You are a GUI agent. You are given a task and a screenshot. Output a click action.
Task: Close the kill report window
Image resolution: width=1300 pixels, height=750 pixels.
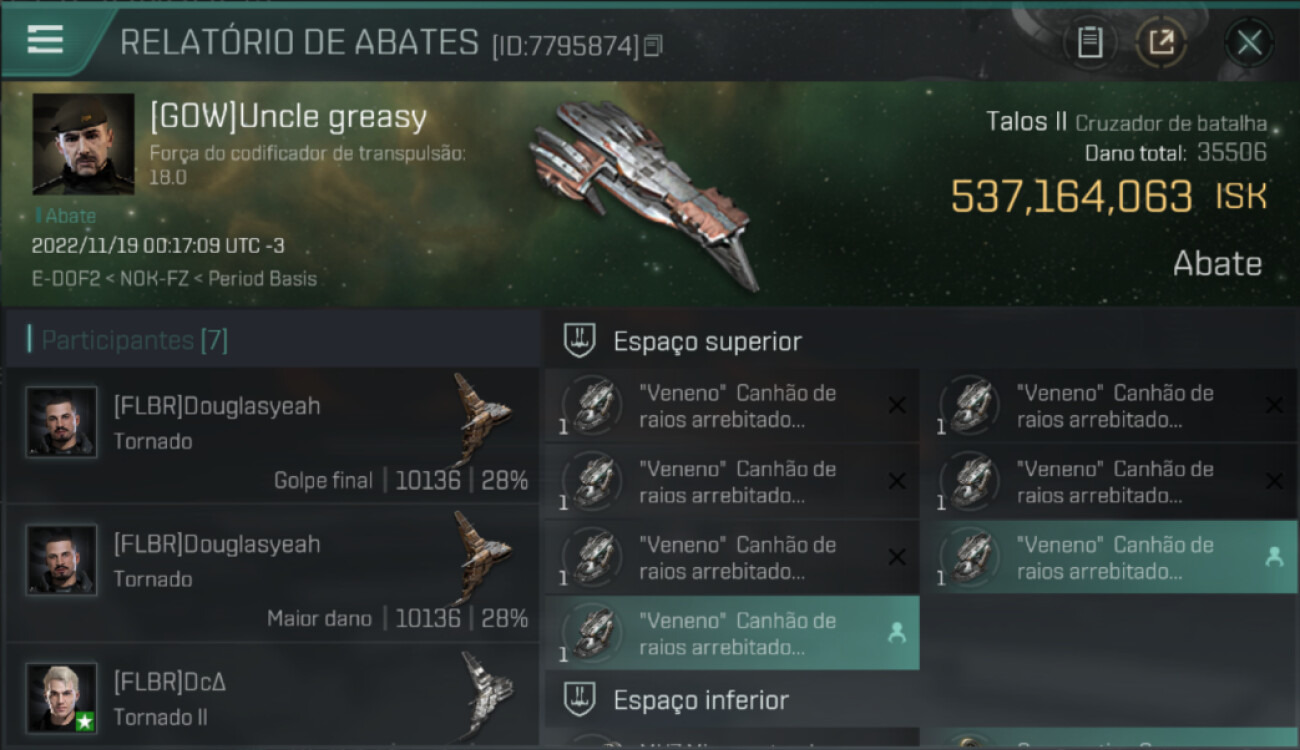point(1249,43)
